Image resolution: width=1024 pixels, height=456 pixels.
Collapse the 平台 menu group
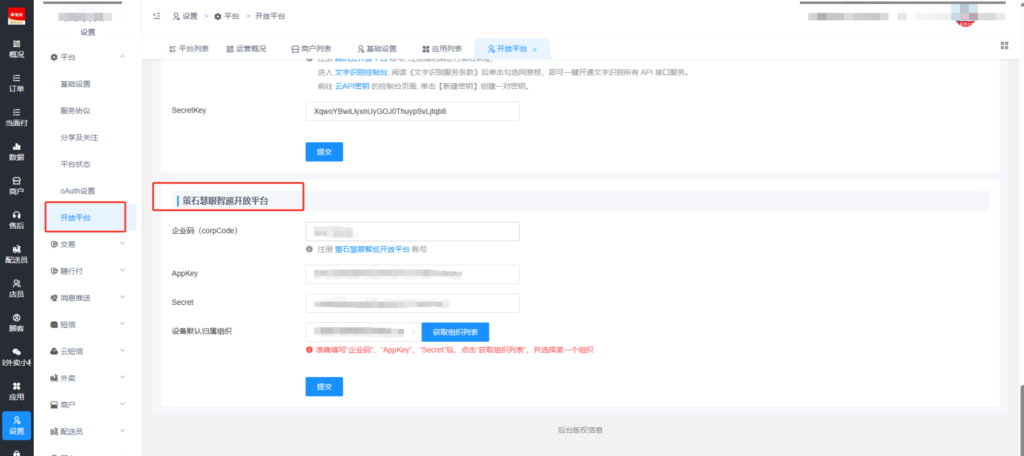click(123, 57)
